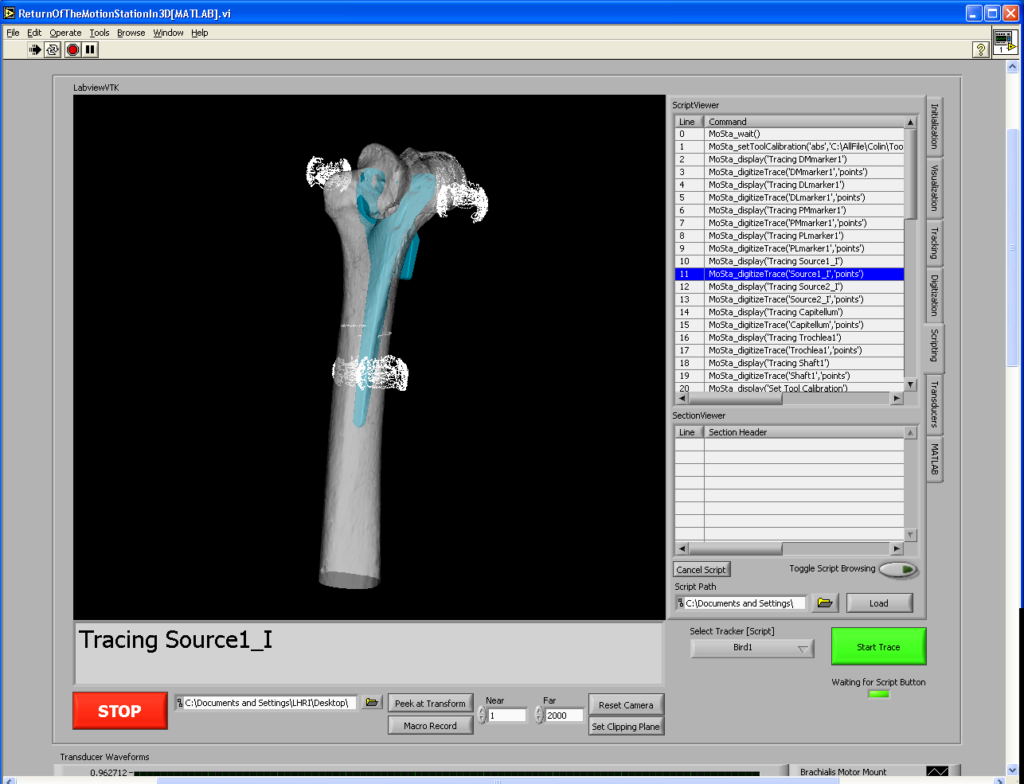Click the folder icon beside the Desktop path

tap(372, 703)
